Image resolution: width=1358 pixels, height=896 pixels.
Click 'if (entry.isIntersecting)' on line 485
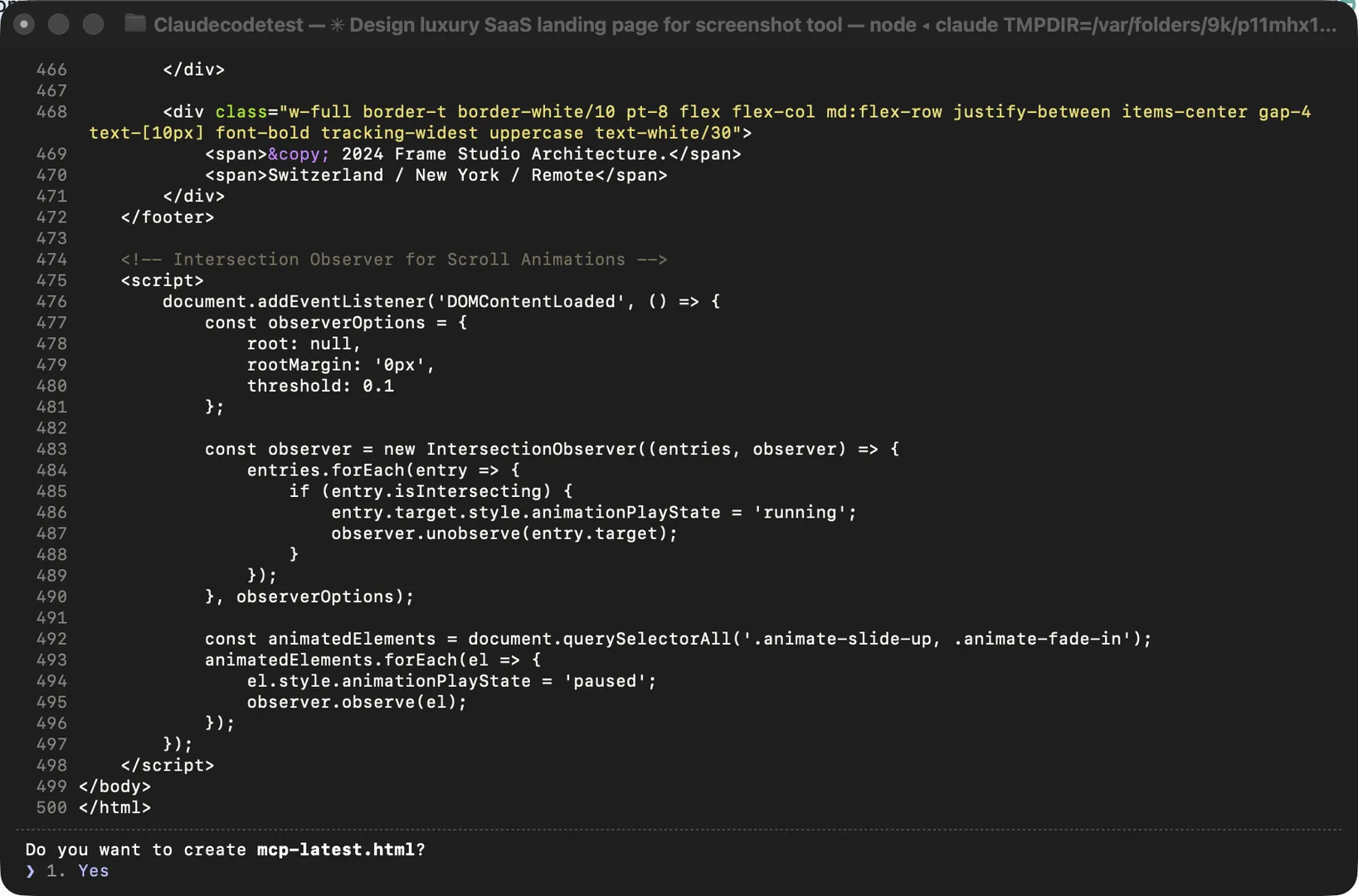[420, 491]
